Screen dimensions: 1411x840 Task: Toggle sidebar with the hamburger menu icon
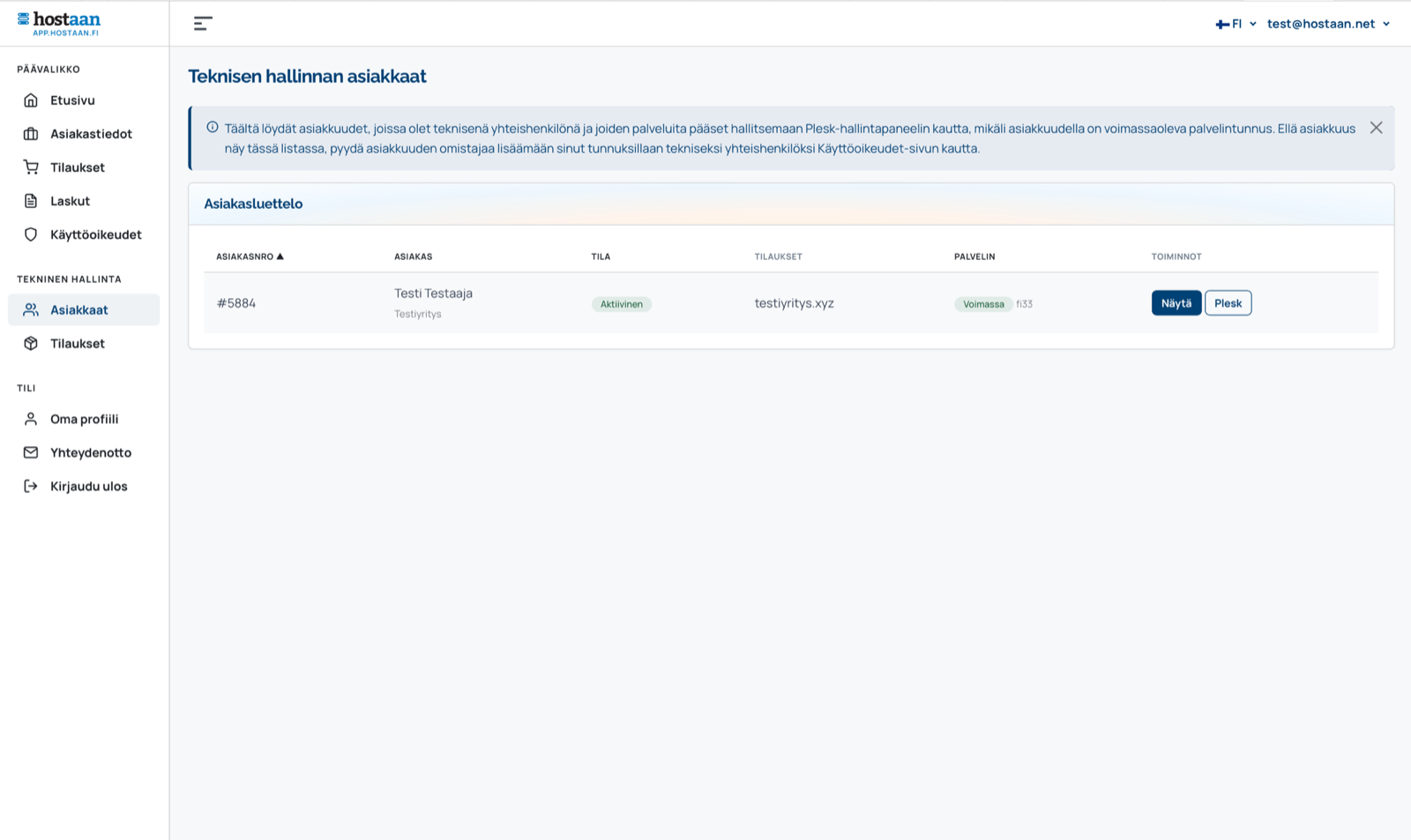click(x=203, y=24)
